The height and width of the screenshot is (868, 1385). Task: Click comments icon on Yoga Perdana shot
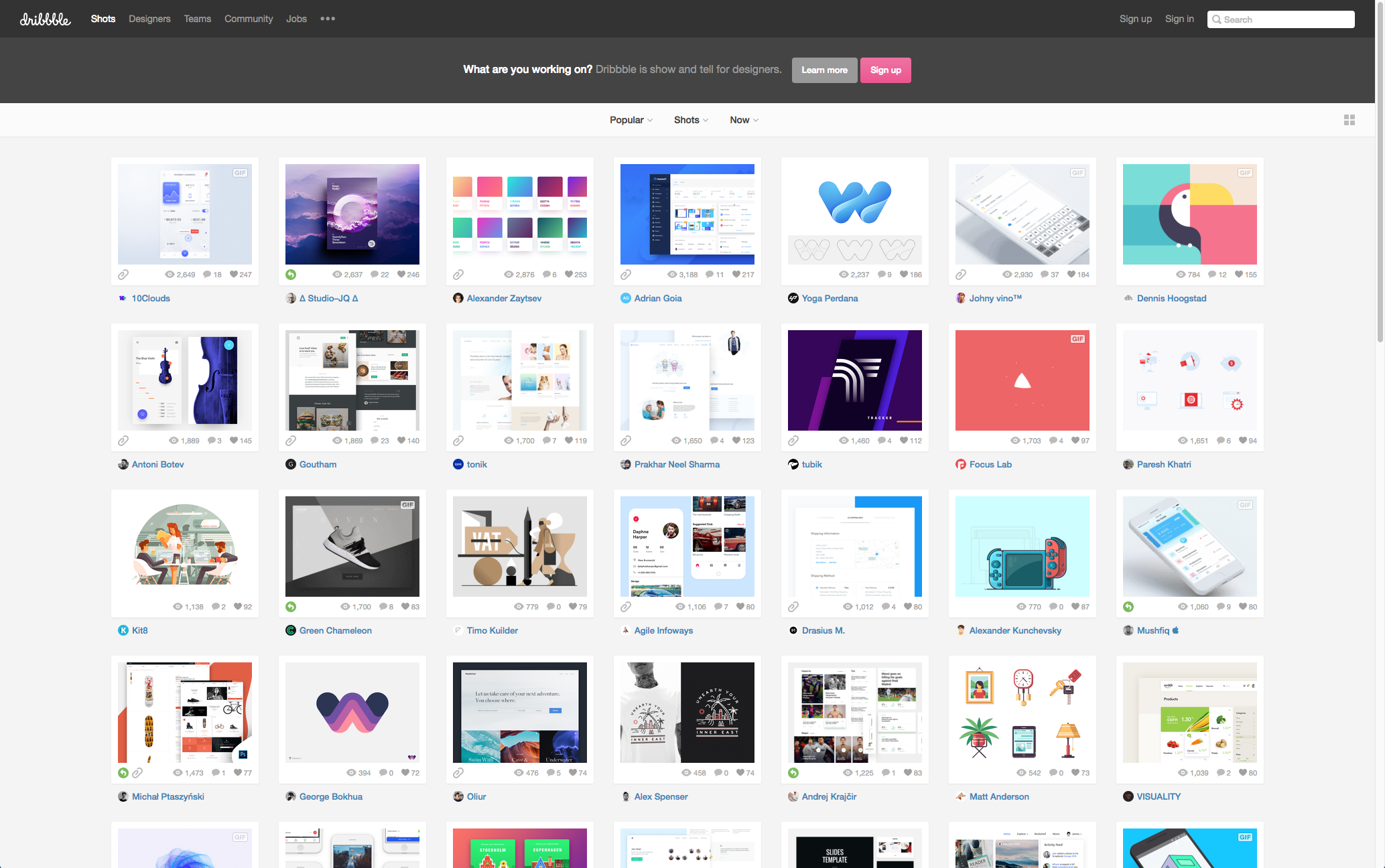click(881, 275)
